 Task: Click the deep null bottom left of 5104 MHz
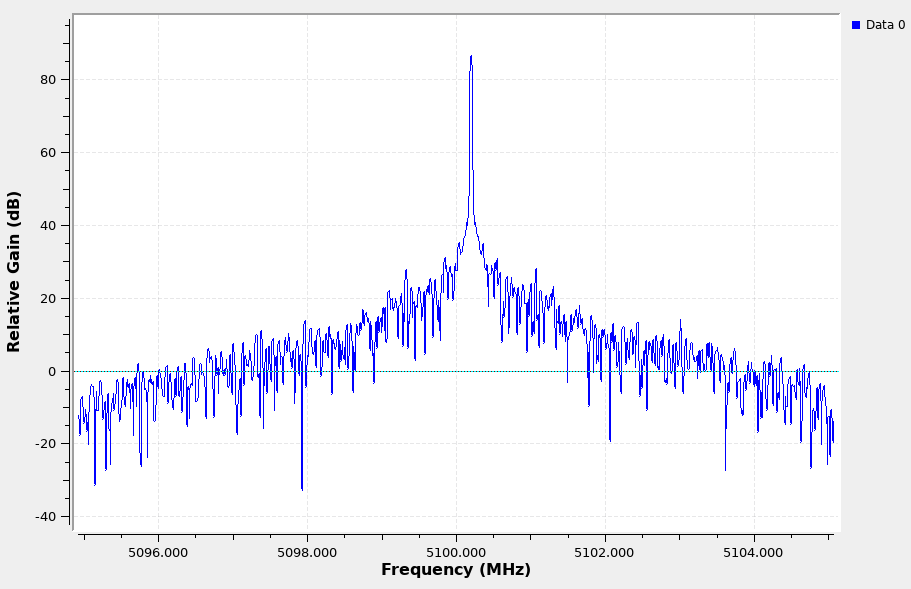(x=726, y=469)
